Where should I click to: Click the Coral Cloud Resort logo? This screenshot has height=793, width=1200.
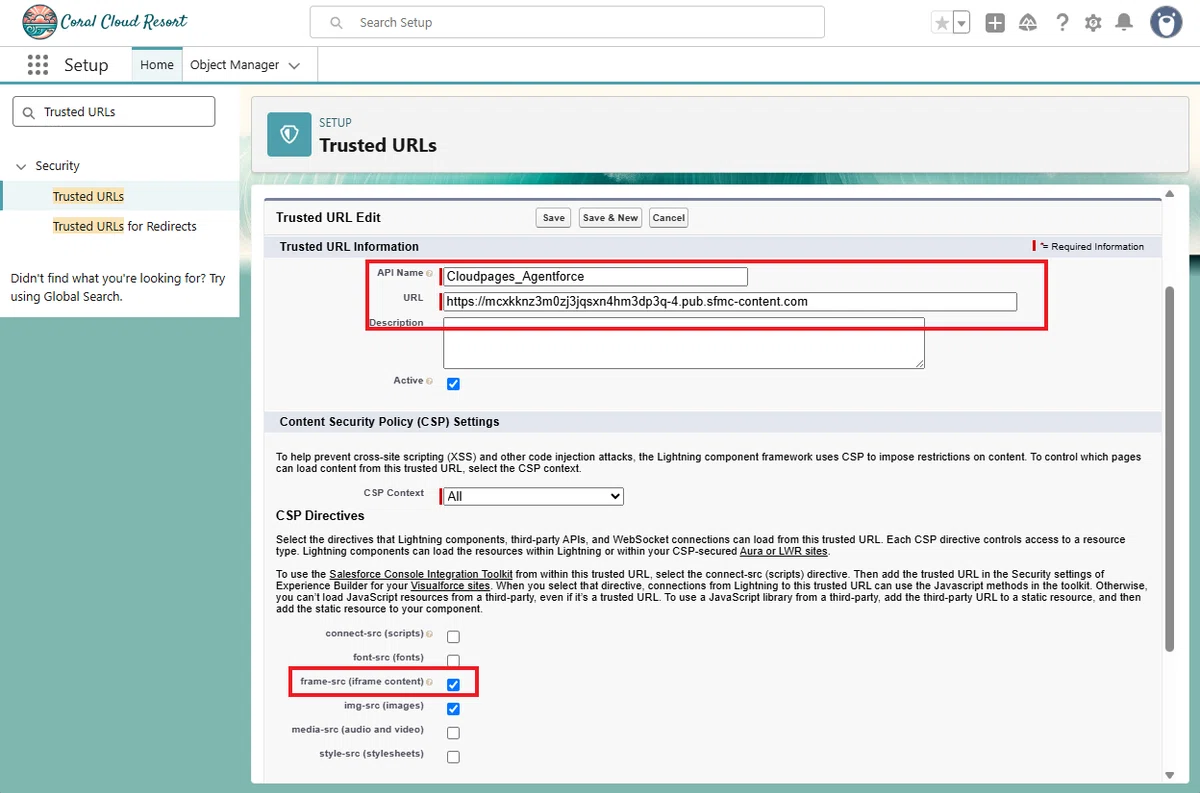coord(105,21)
